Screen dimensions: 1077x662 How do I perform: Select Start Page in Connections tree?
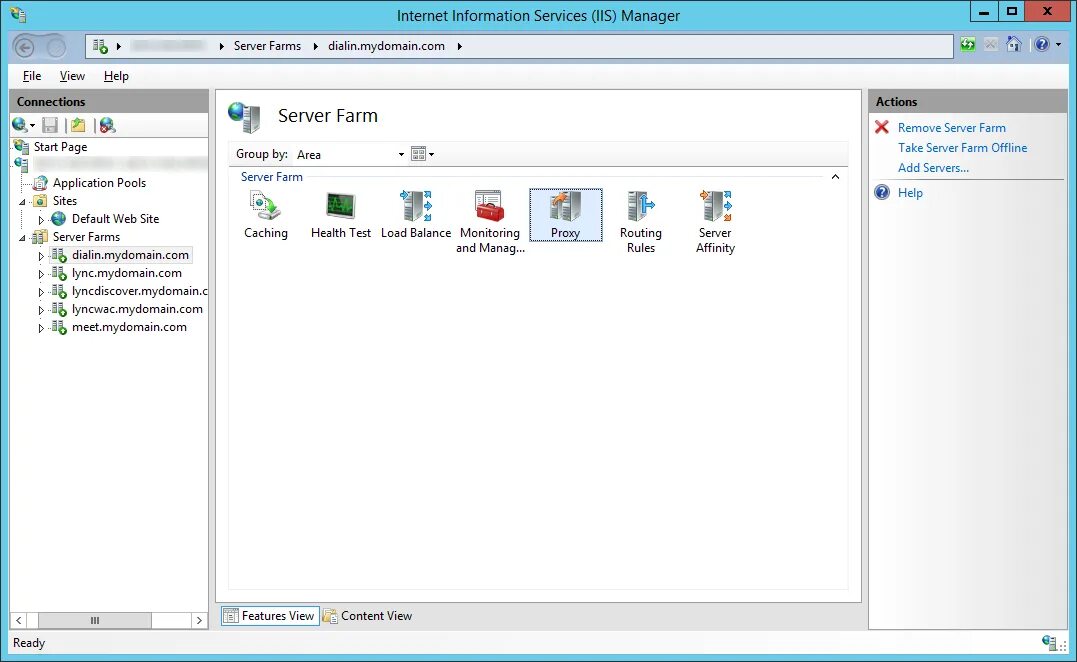point(60,147)
